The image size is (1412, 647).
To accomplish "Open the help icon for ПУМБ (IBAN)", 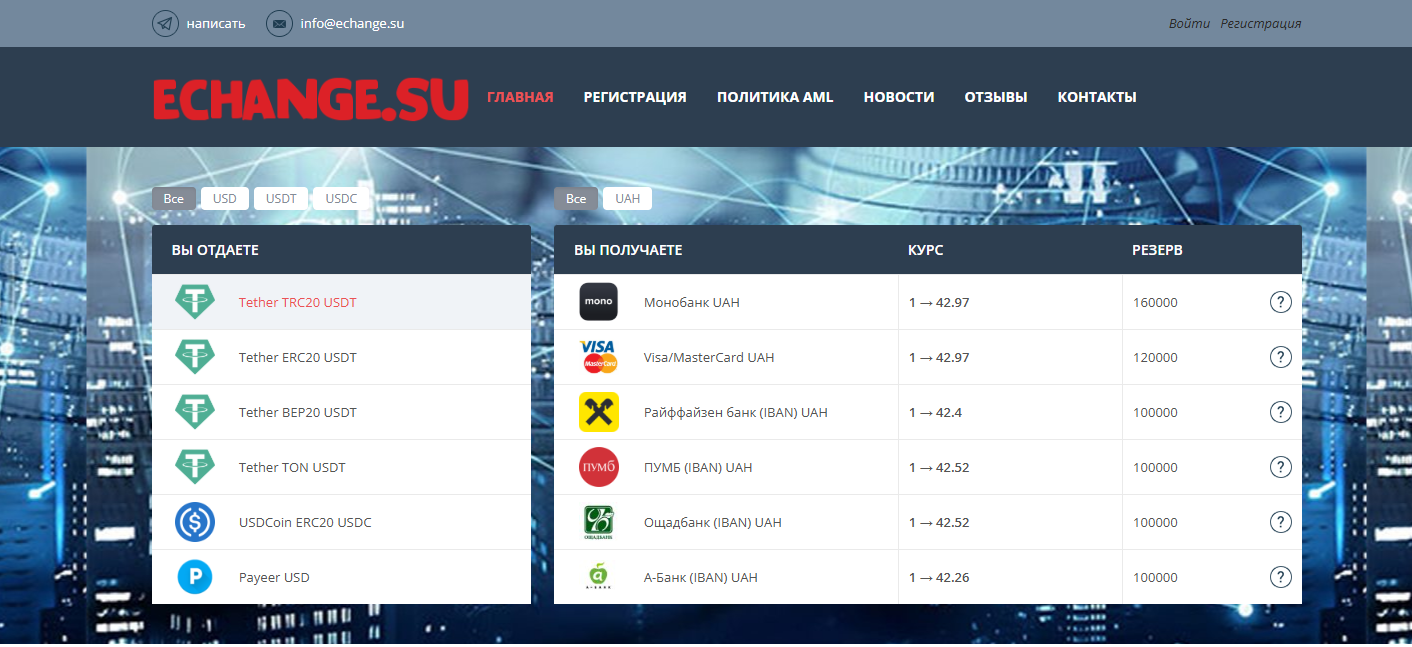I will pyautogui.click(x=1281, y=467).
